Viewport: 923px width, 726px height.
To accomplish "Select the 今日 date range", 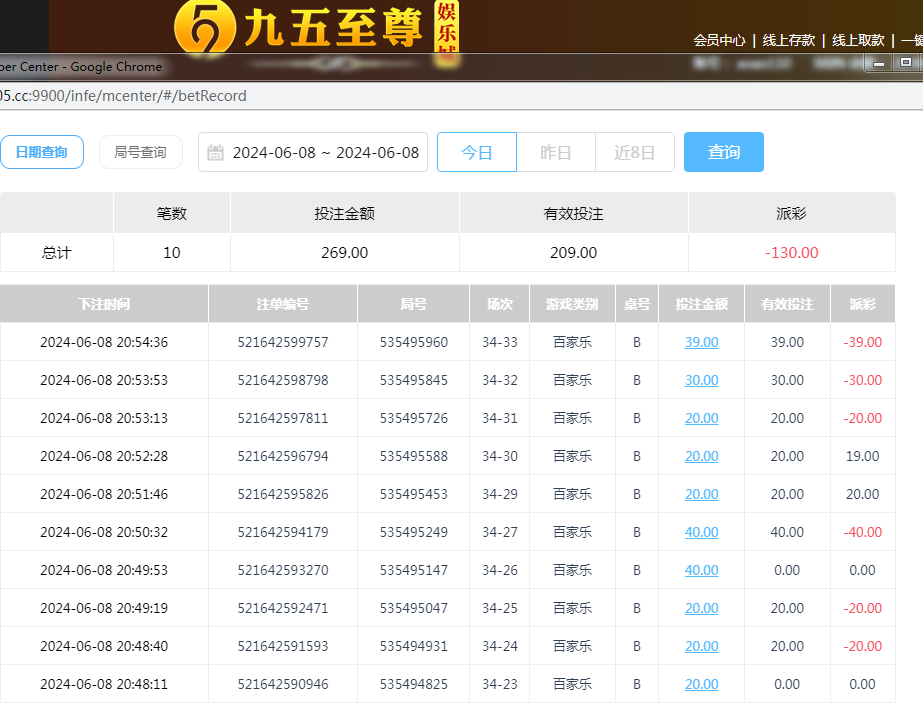I will click(477, 152).
